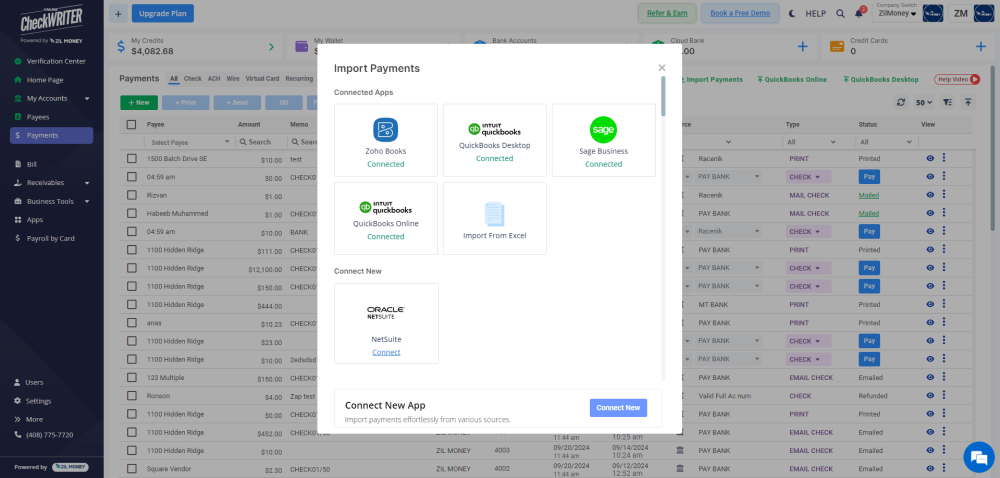
Task: Click Book a Free Demo
Action: (x=740, y=13)
